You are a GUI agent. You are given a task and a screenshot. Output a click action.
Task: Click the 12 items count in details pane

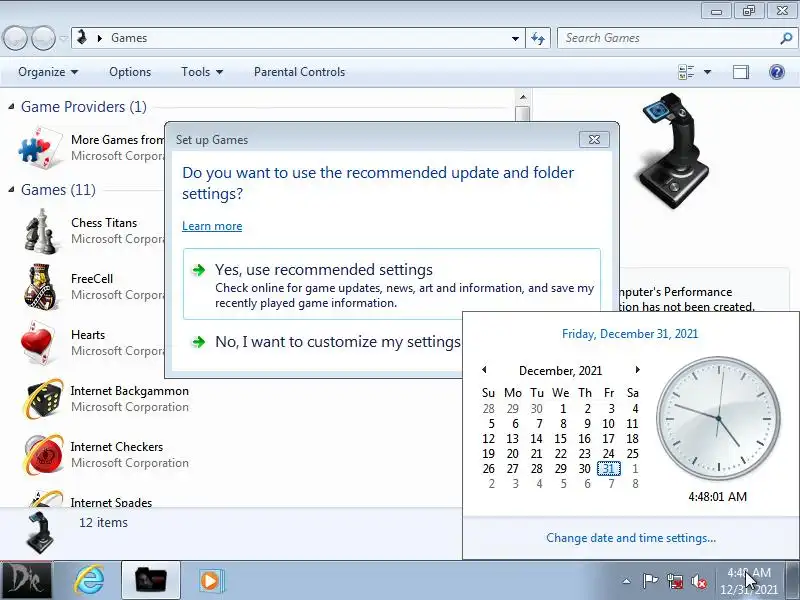tap(104, 522)
